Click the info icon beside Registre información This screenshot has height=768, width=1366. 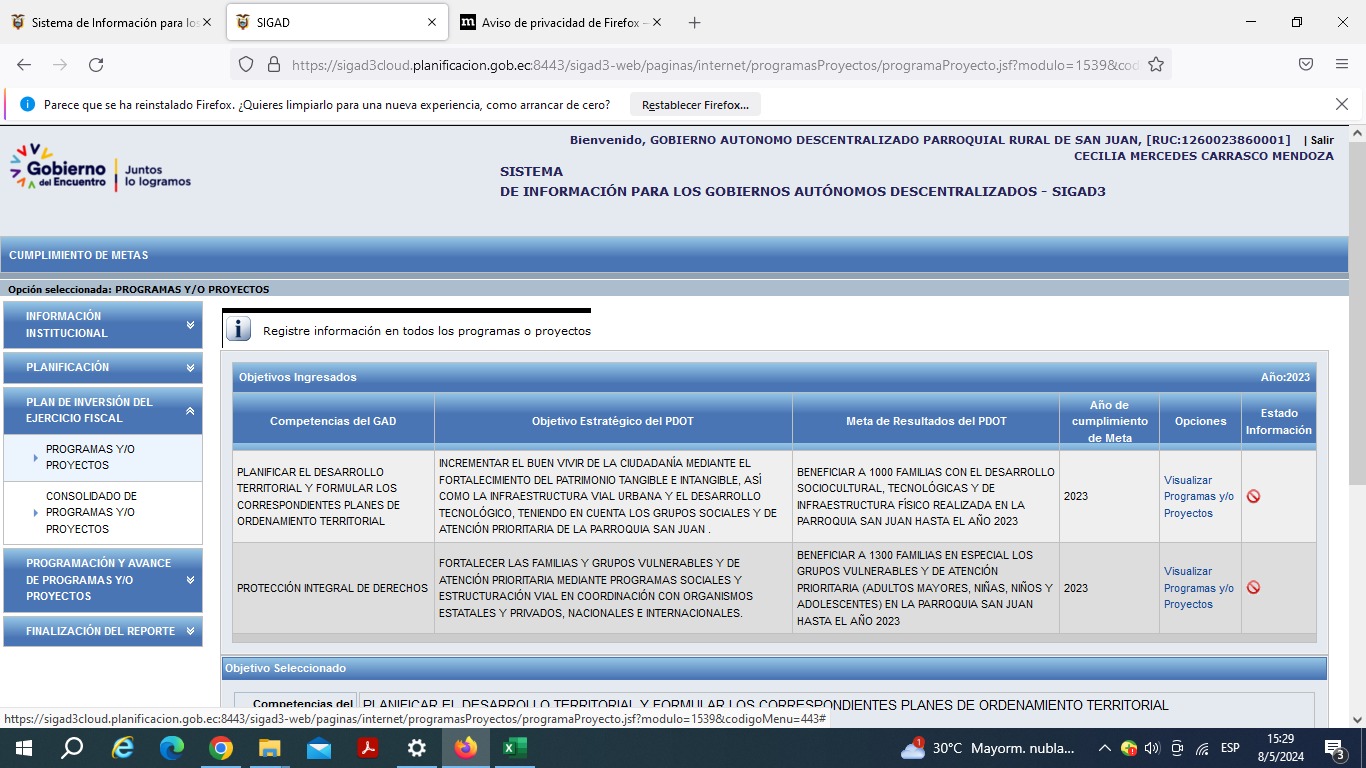(238, 330)
